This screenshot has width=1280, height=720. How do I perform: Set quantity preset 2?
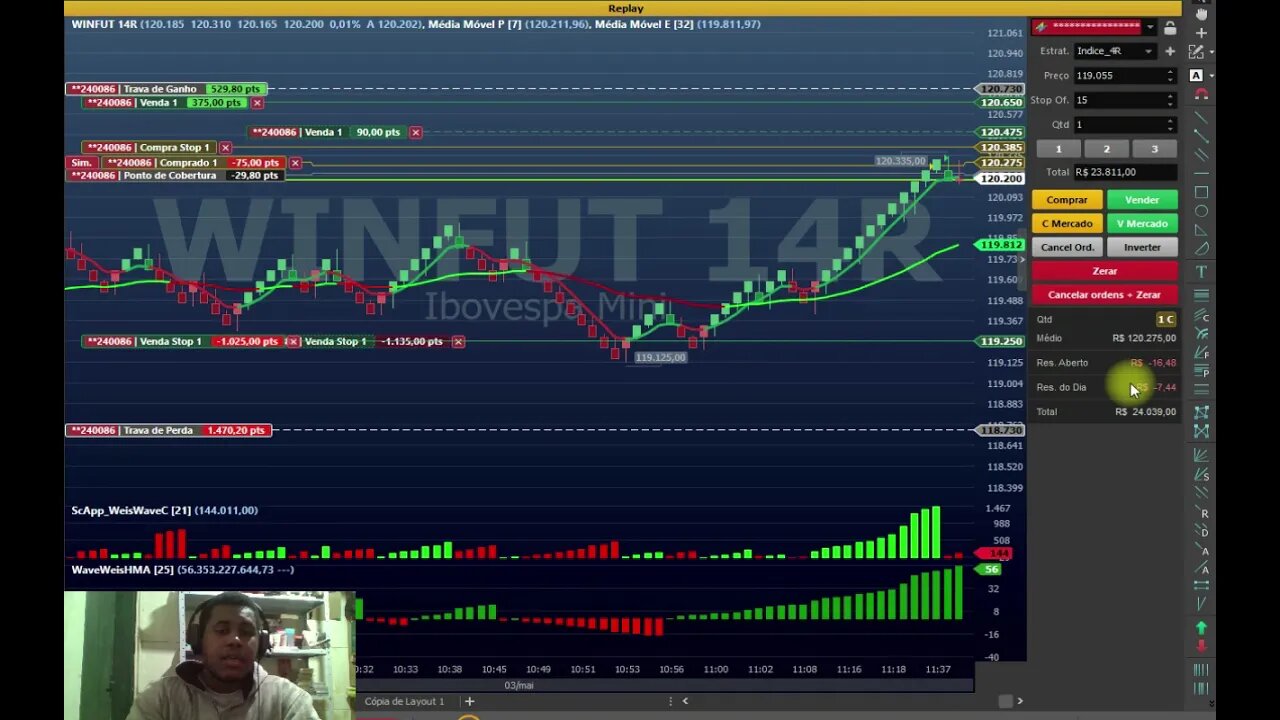[1106, 149]
